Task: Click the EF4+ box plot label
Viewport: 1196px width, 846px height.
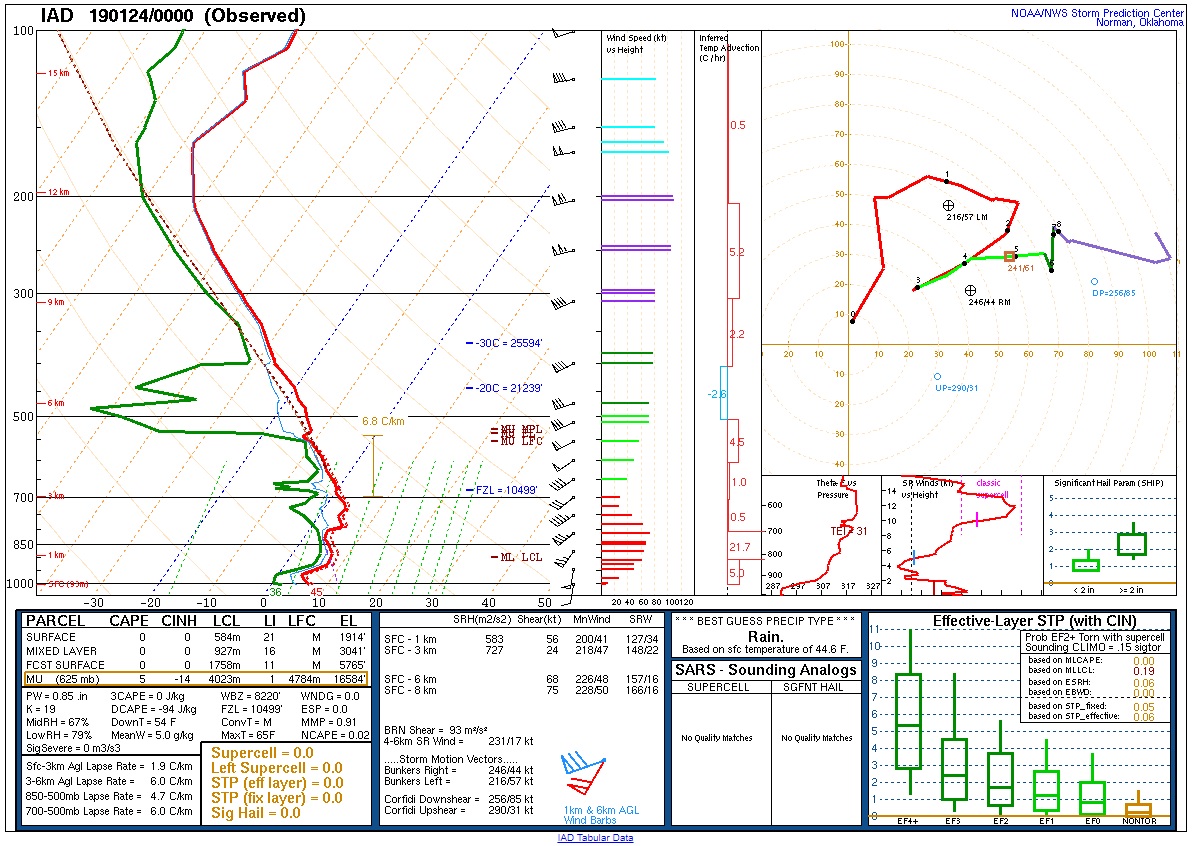Action: (x=908, y=821)
